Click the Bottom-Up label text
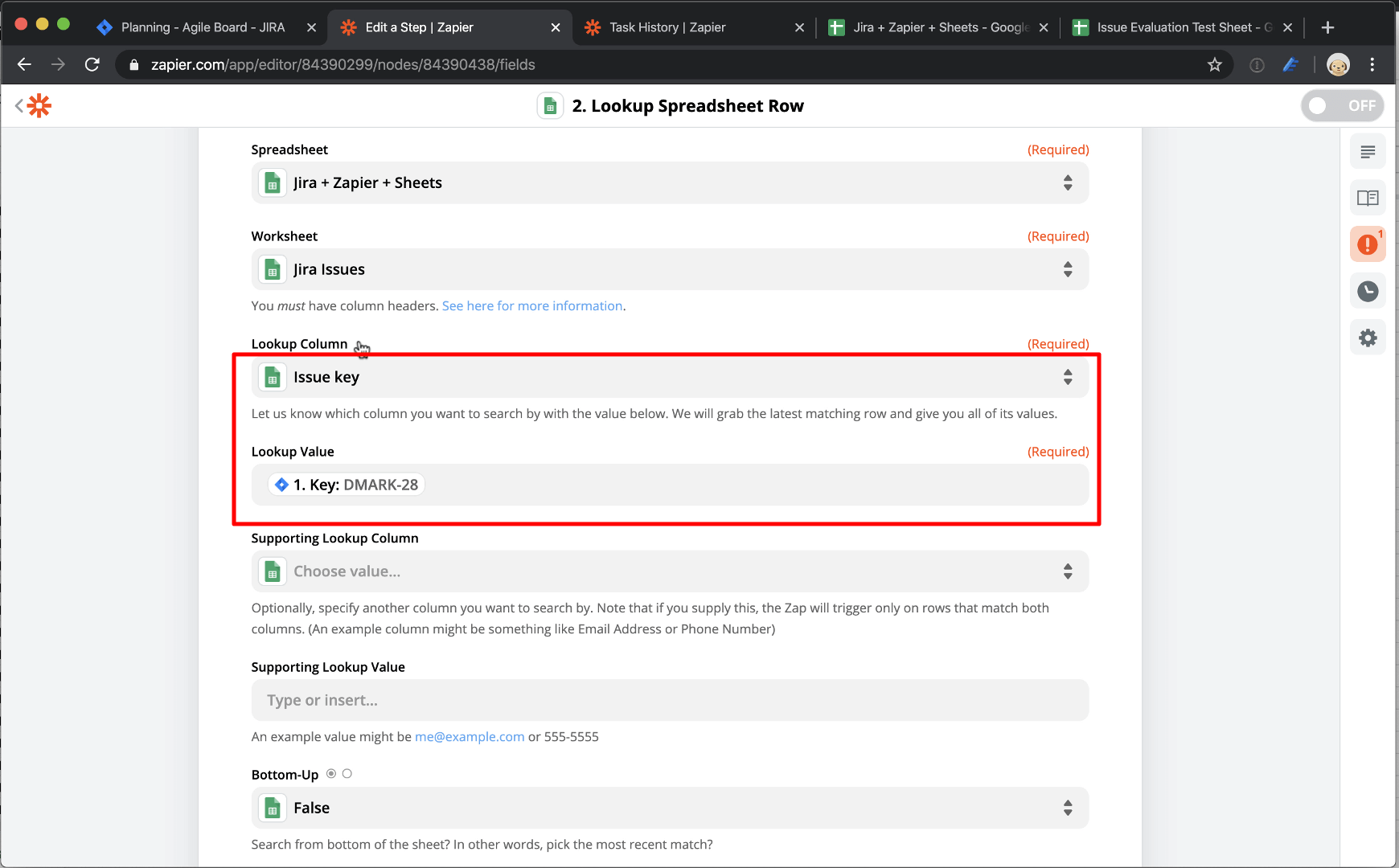Image resolution: width=1399 pixels, height=868 pixels. point(285,775)
